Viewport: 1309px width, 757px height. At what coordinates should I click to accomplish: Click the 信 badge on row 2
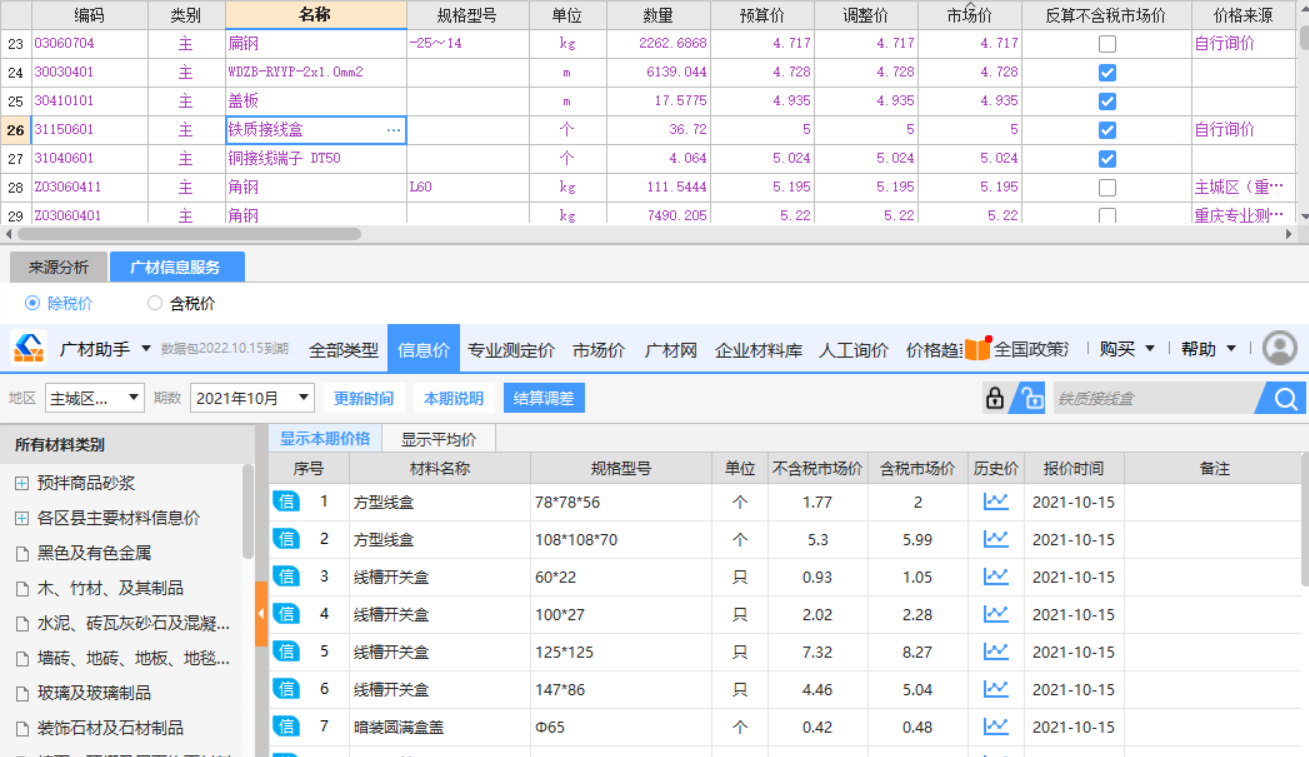[x=286, y=539]
